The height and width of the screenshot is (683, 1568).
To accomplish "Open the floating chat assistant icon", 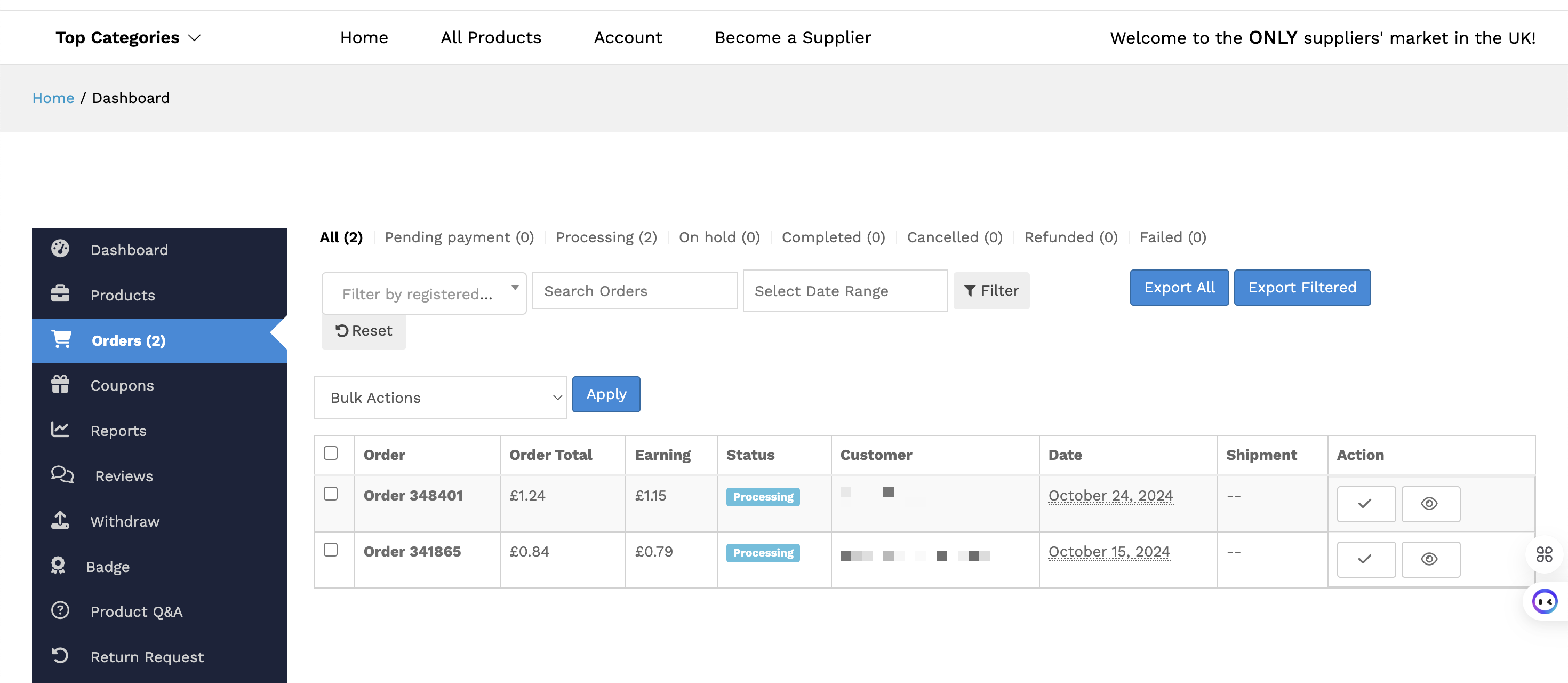I will 1544,602.
